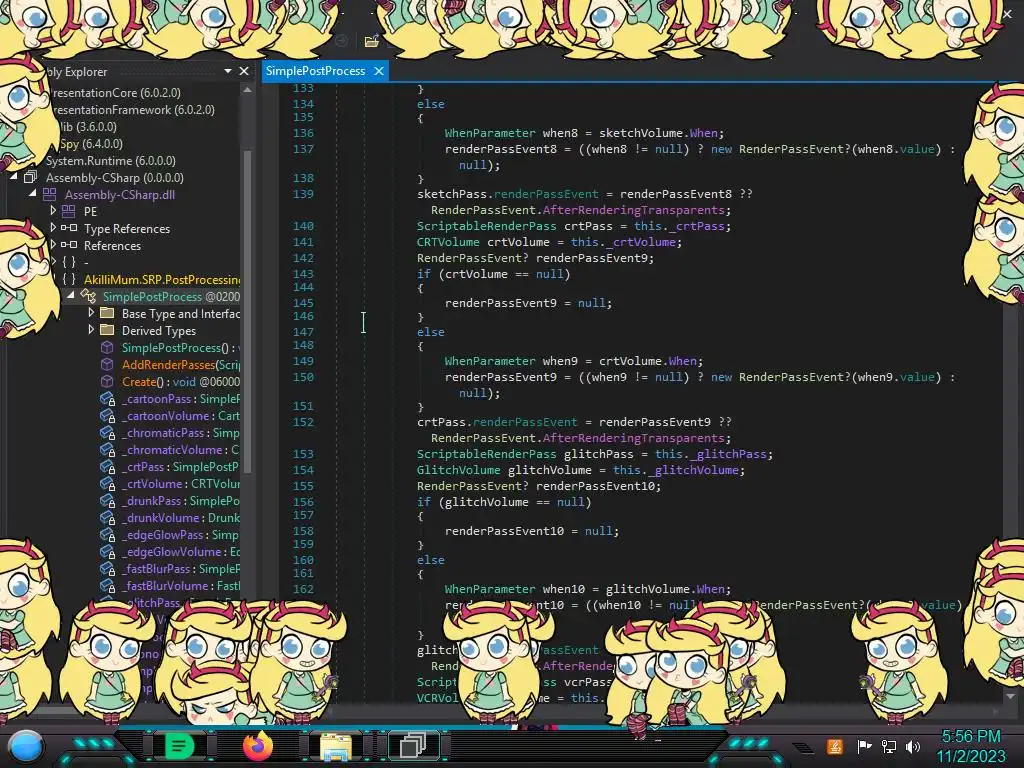1024x768 pixels.
Task: Collapse the Assembly-CSharp (0.0.0.0) node
Action: click(13, 177)
